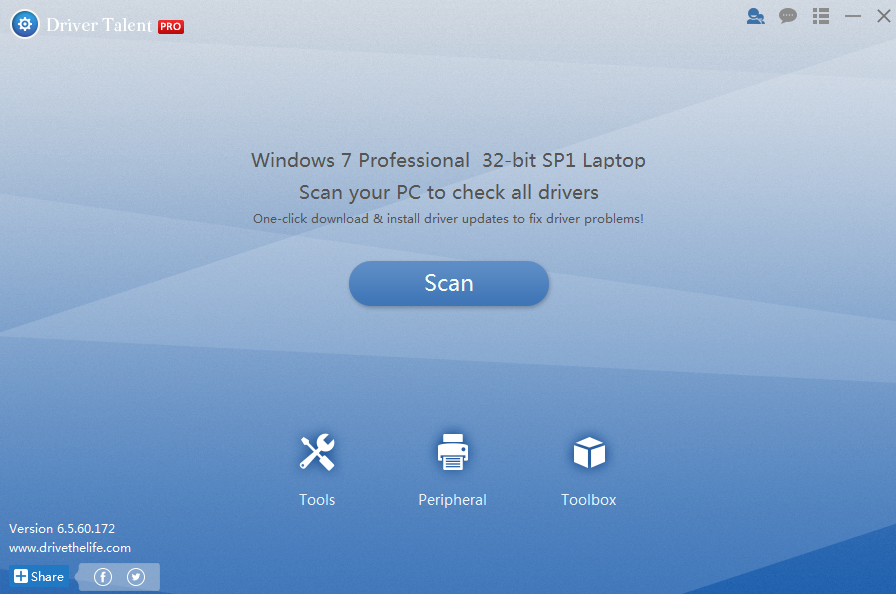Click the Toolbox label

click(589, 500)
